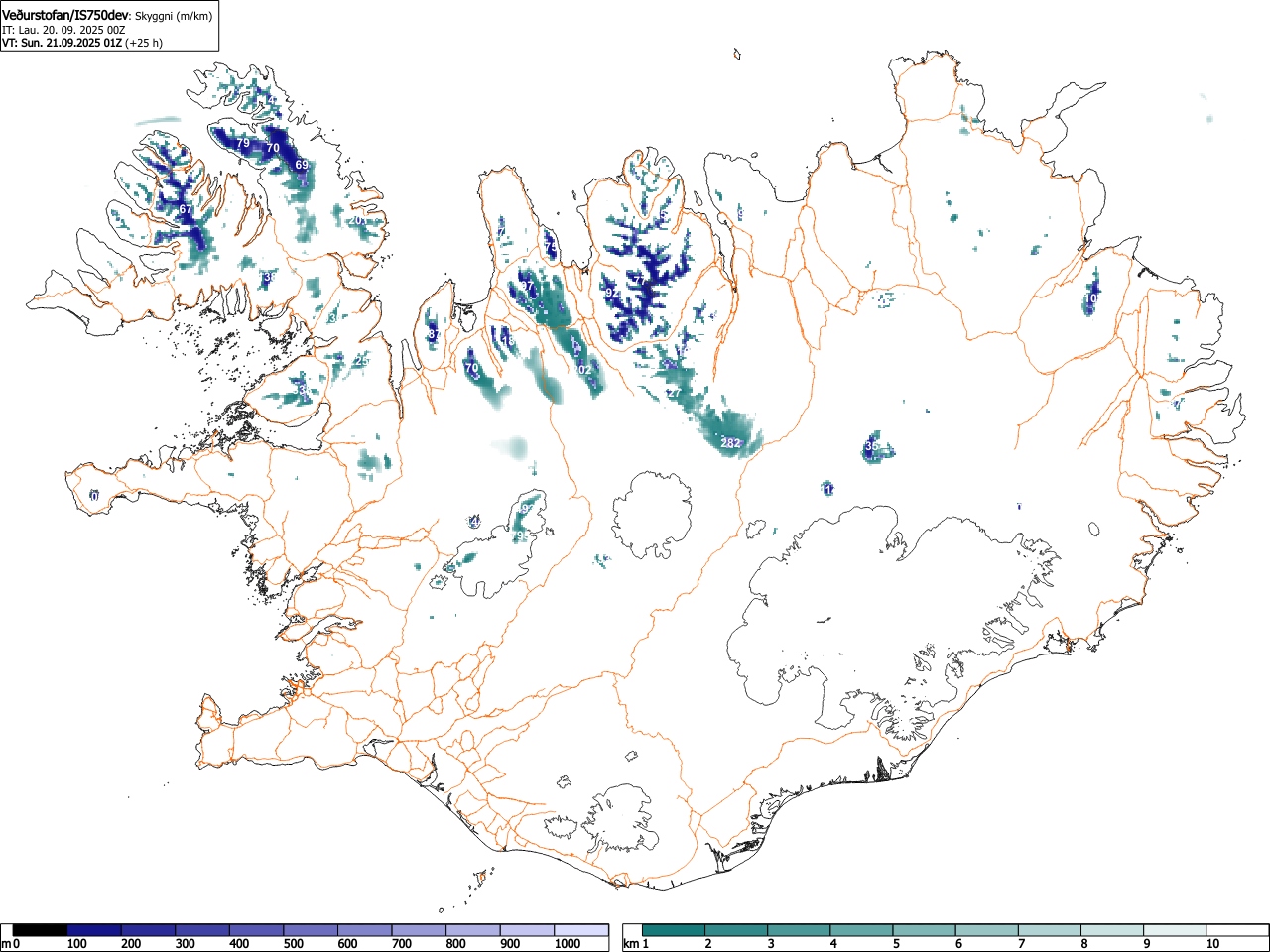This screenshot has height=952, width=1270.
Task: Select the VT: Sun. 21.09.2025 01Z line
Action: tap(62, 43)
